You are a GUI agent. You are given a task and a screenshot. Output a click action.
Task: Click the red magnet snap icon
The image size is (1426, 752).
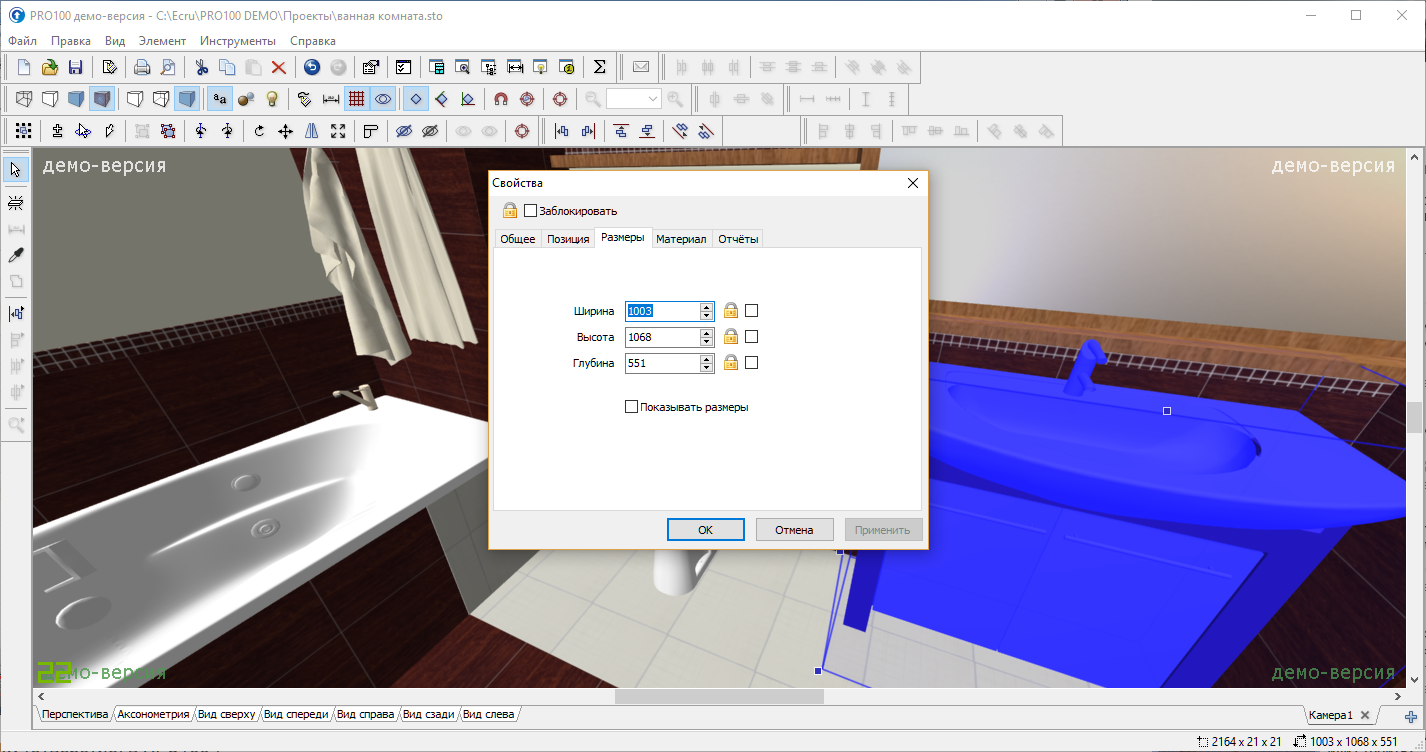[x=501, y=99]
